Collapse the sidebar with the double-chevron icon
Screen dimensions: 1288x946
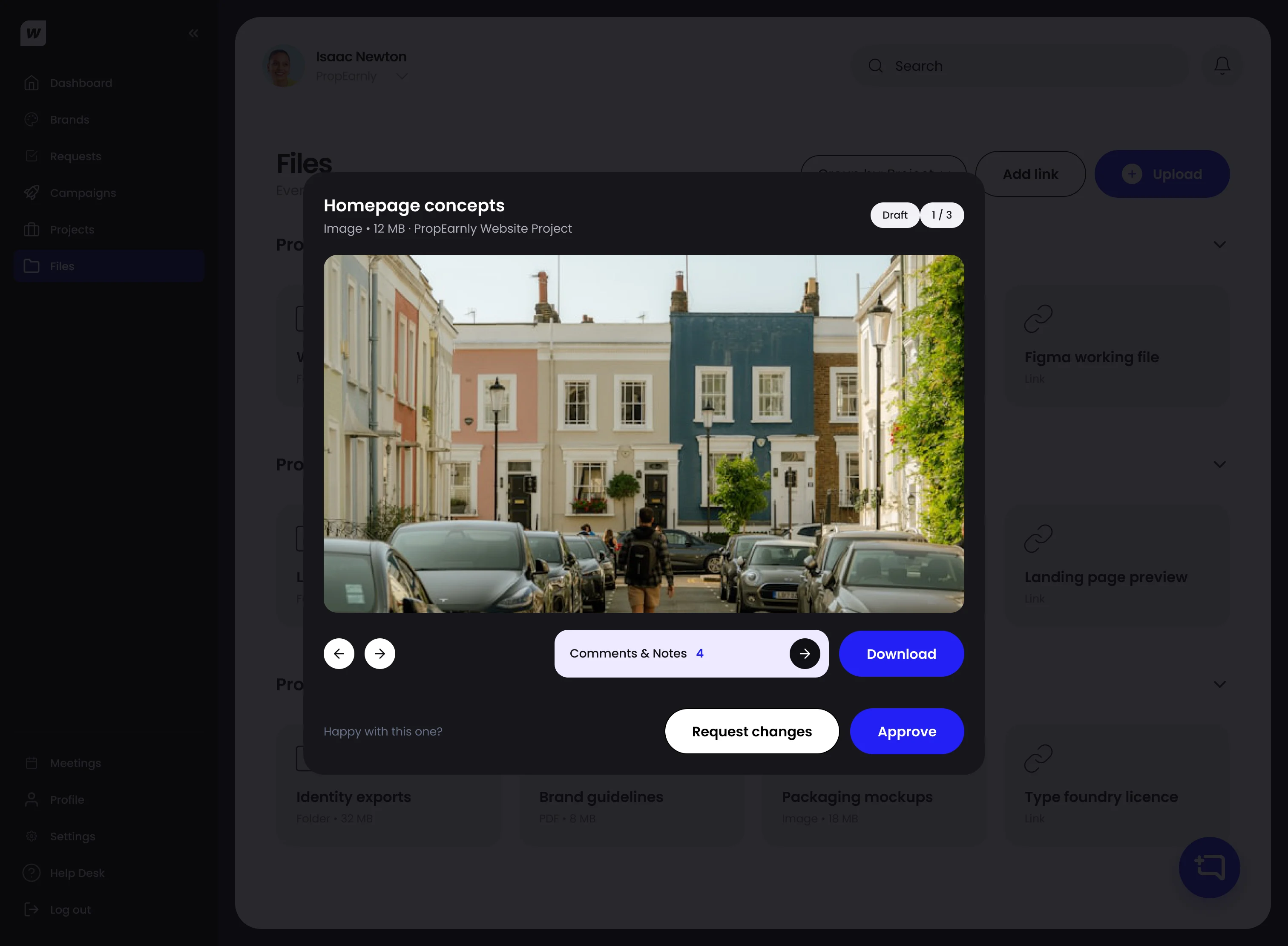193,33
